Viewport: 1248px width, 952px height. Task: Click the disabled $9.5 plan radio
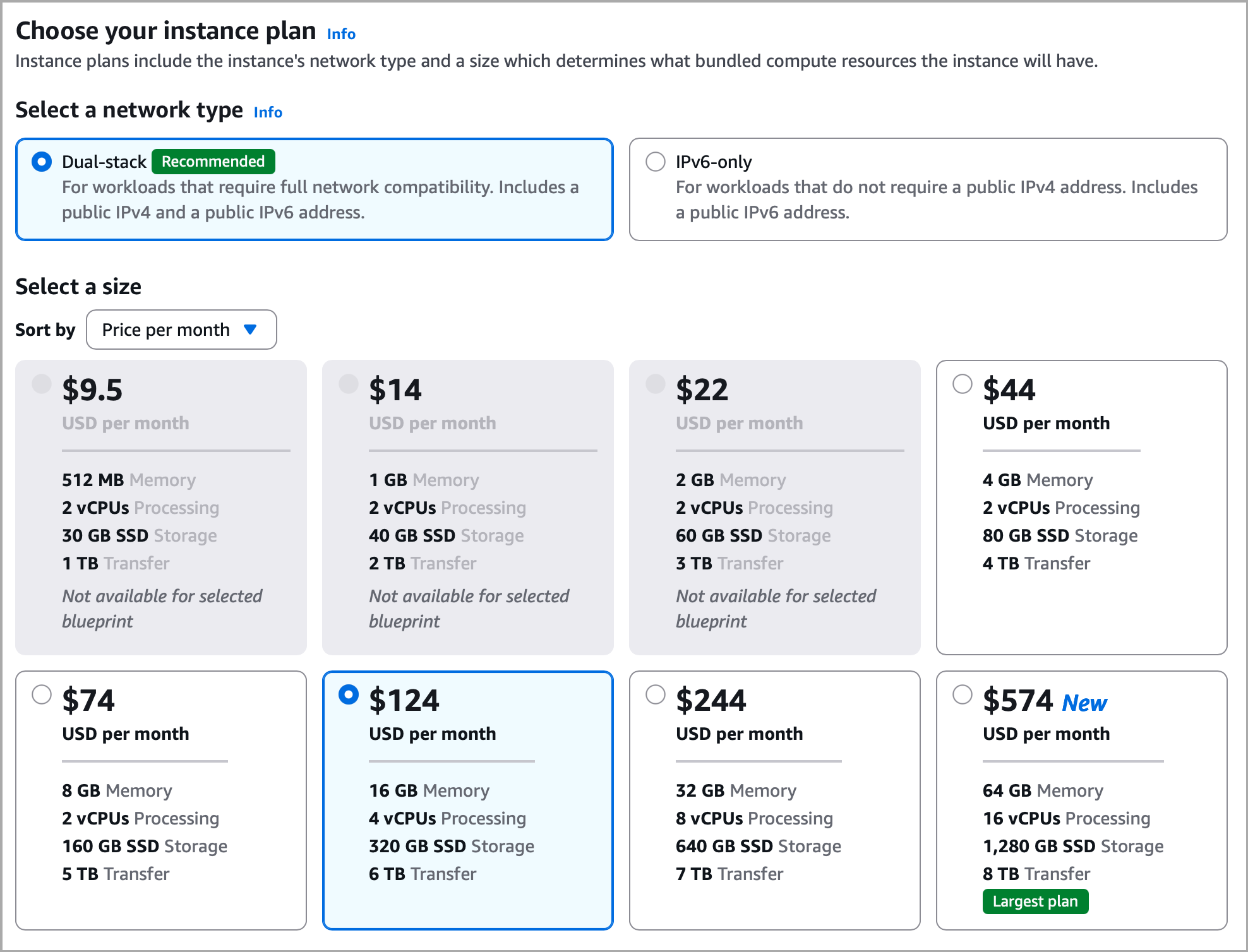[42, 384]
